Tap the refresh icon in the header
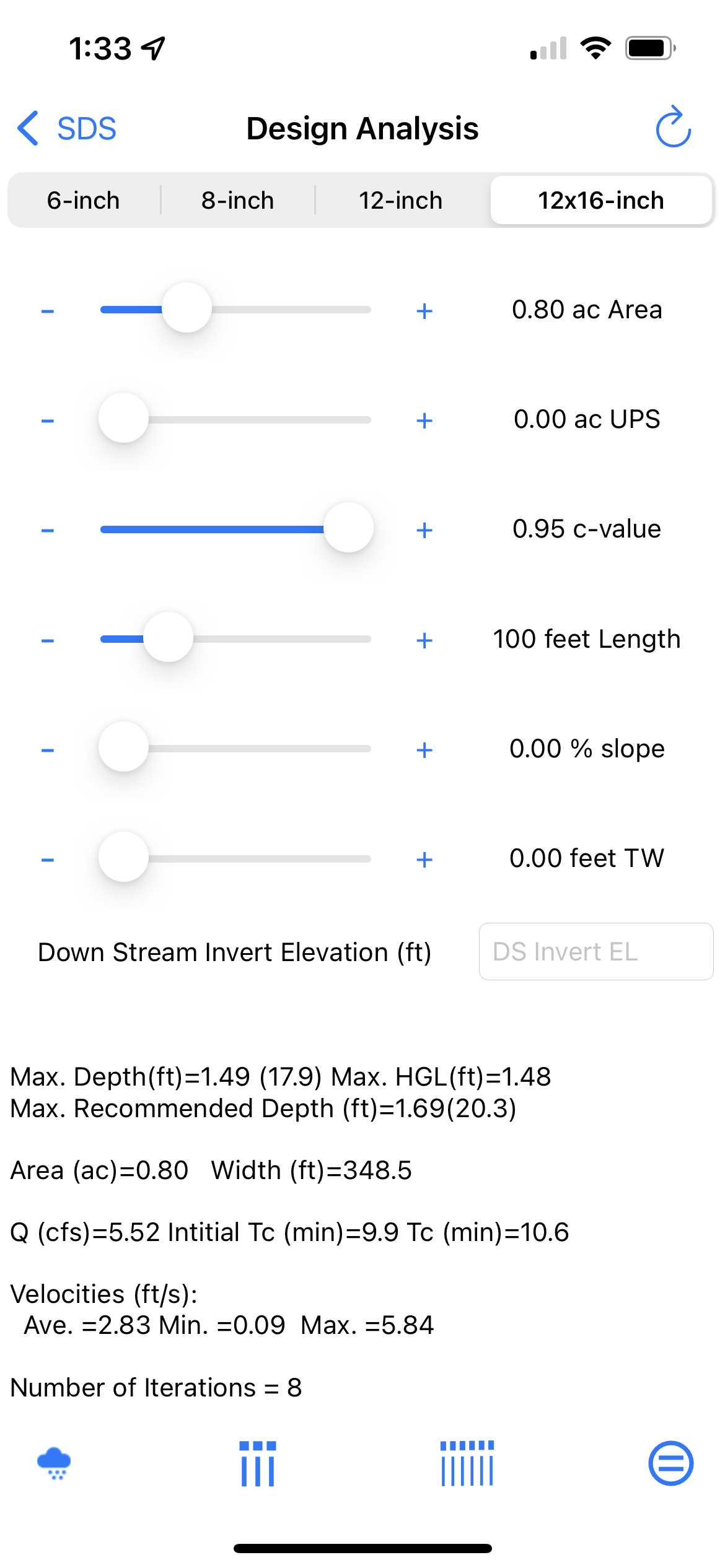The height and width of the screenshot is (1568, 725). 673,128
